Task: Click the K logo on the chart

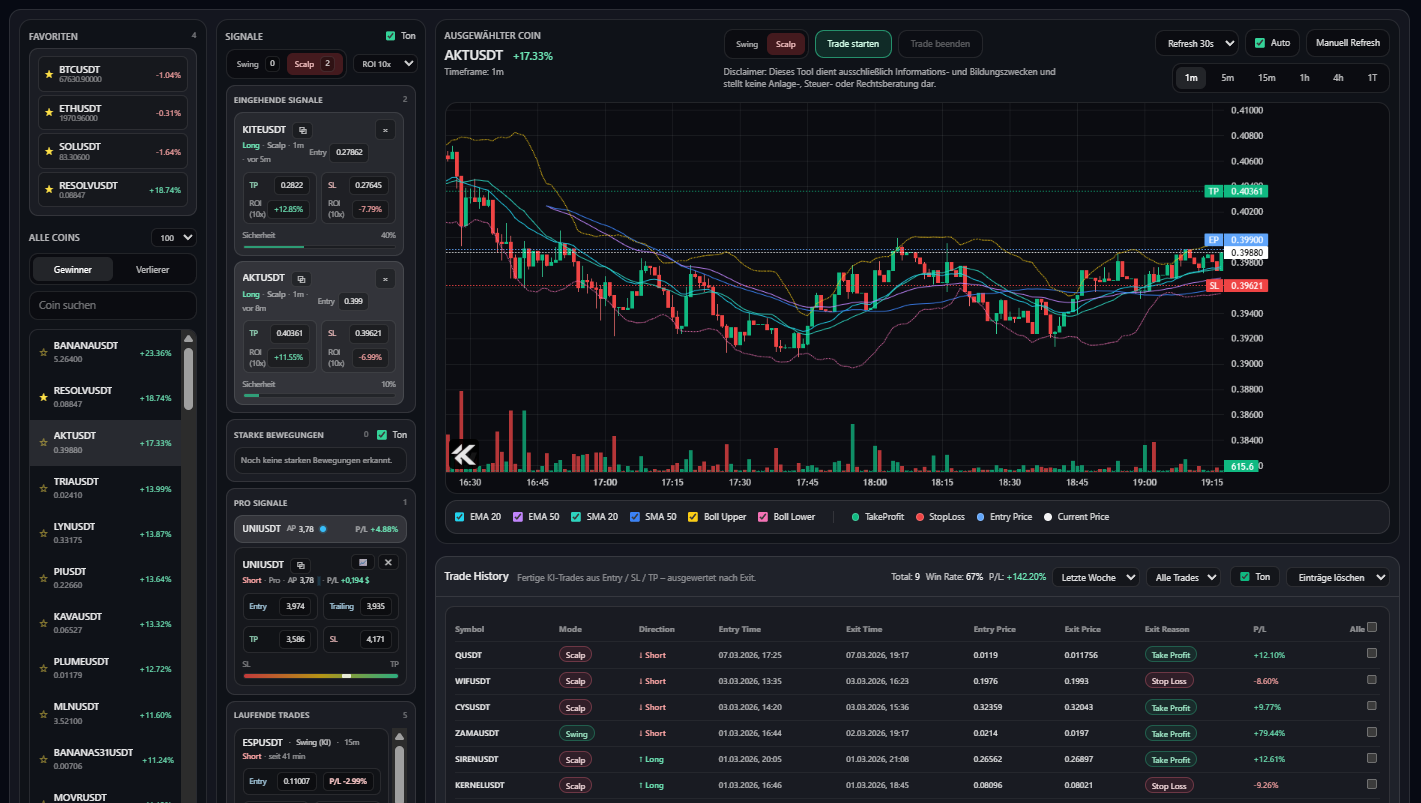Action: pos(463,454)
